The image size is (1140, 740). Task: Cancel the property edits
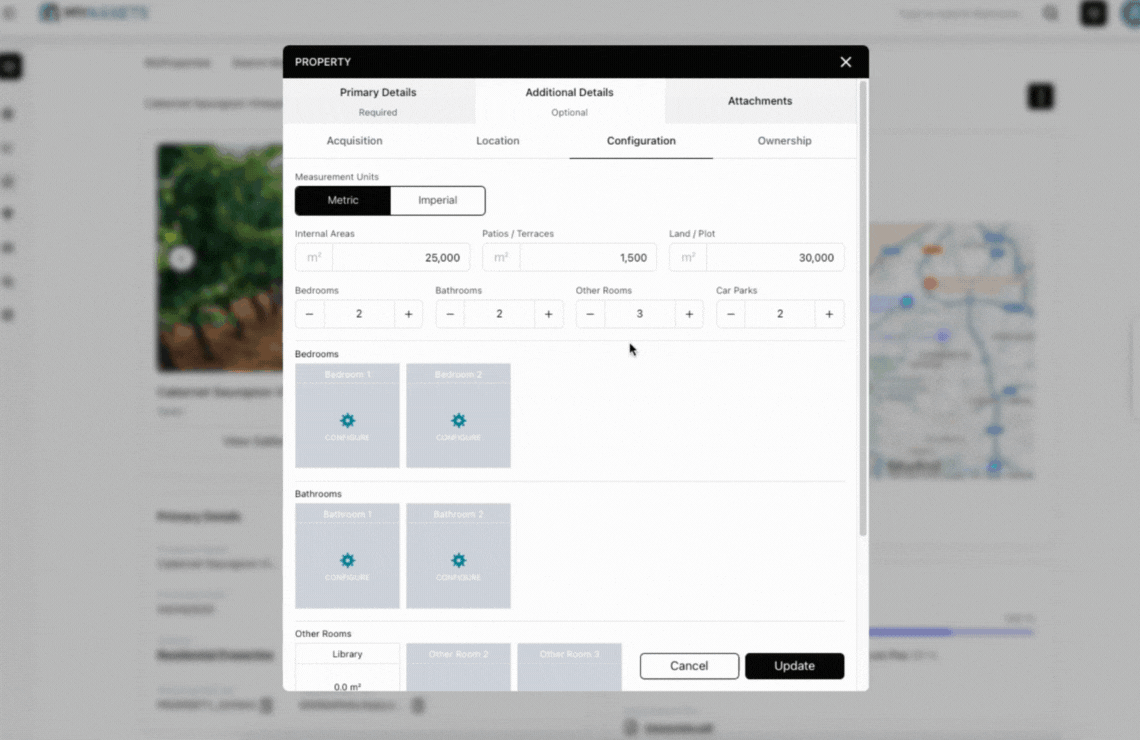click(689, 665)
